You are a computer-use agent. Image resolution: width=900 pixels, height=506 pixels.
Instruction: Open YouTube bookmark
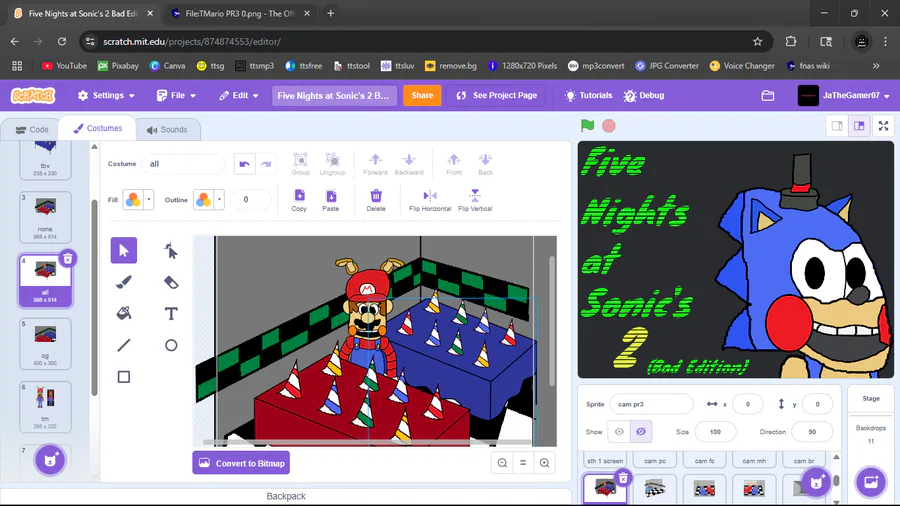(x=64, y=66)
